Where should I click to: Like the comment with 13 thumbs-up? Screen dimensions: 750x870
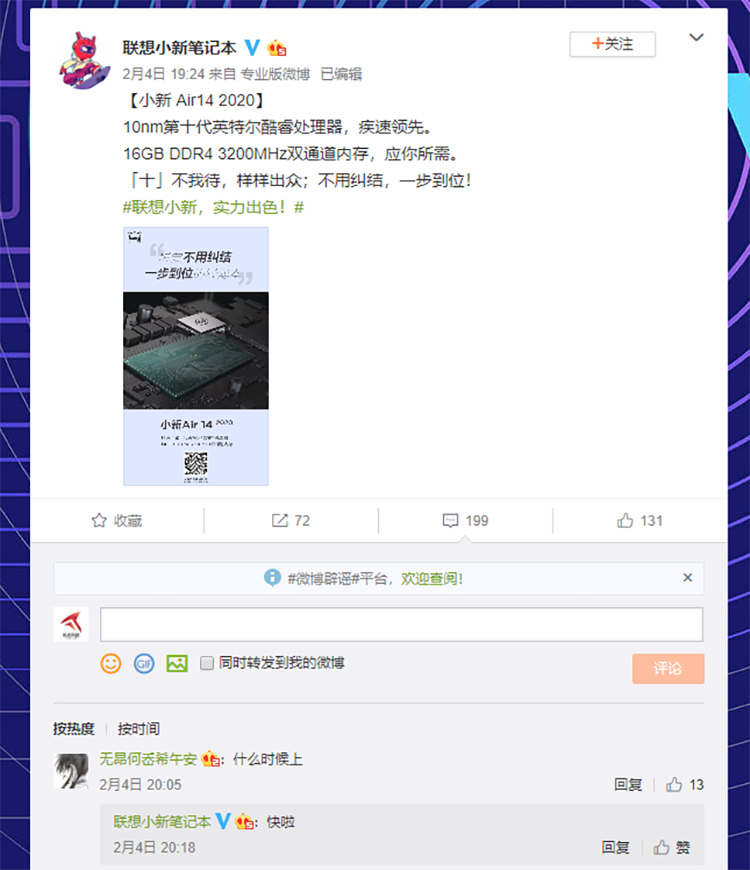coord(674,785)
